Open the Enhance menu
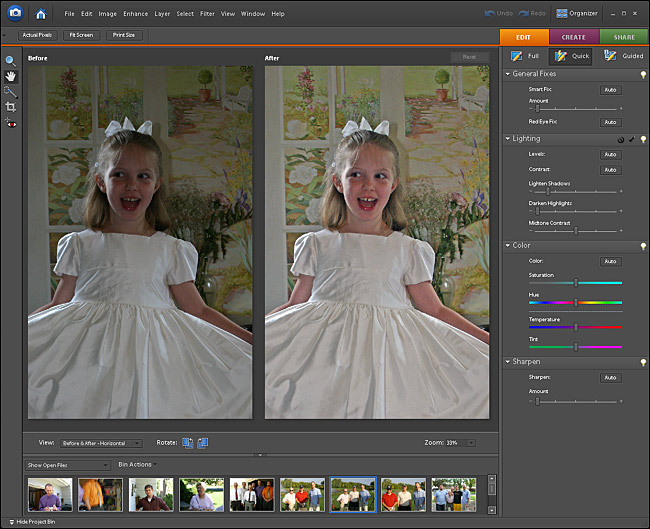This screenshot has height=529, width=650. (135, 14)
